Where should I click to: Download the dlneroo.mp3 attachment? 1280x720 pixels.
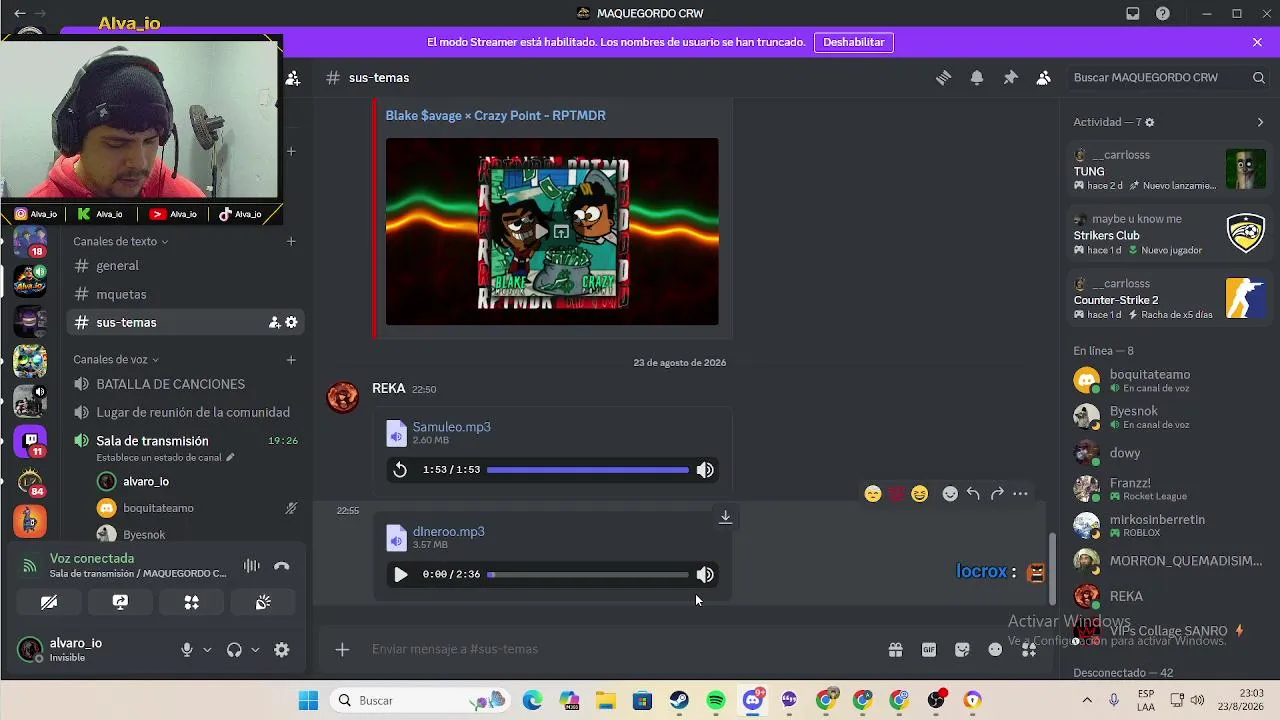[x=725, y=517]
